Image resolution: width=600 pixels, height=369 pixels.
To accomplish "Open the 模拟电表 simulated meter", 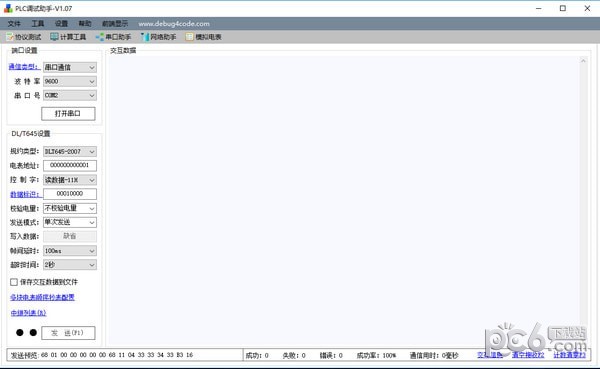I will [204, 37].
